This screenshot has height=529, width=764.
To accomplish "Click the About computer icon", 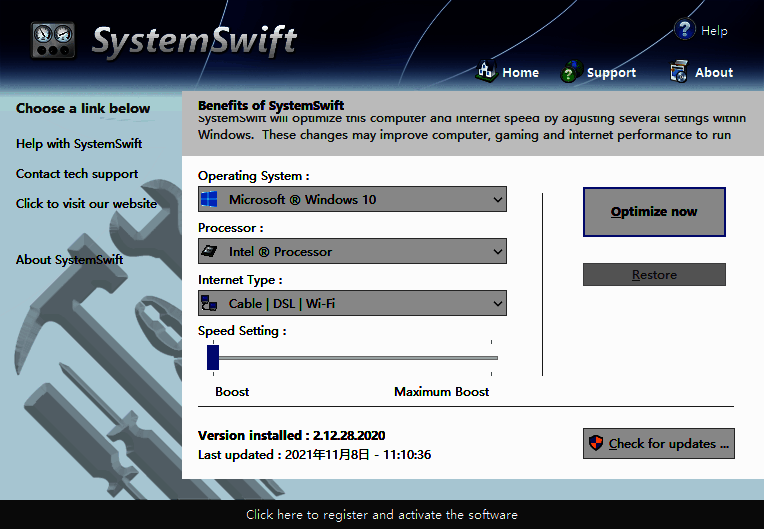I will pyautogui.click(x=679, y=72).
